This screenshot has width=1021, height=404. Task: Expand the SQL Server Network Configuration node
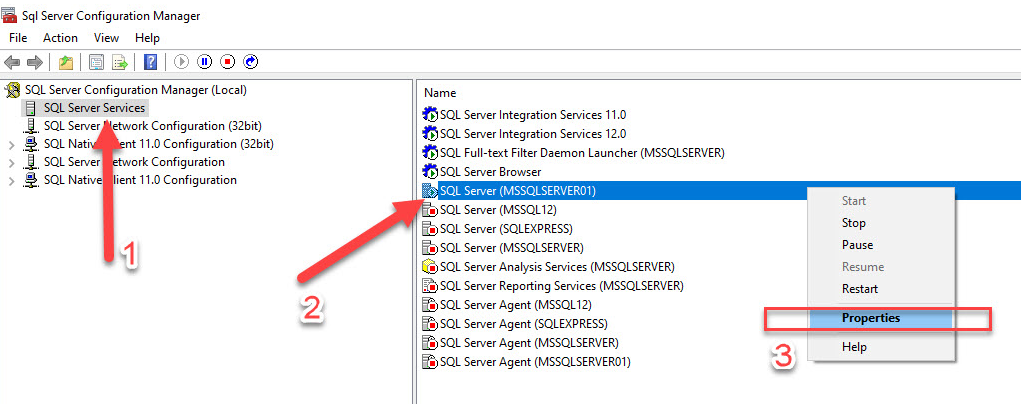pyautogui.click(x=11, y=162)
